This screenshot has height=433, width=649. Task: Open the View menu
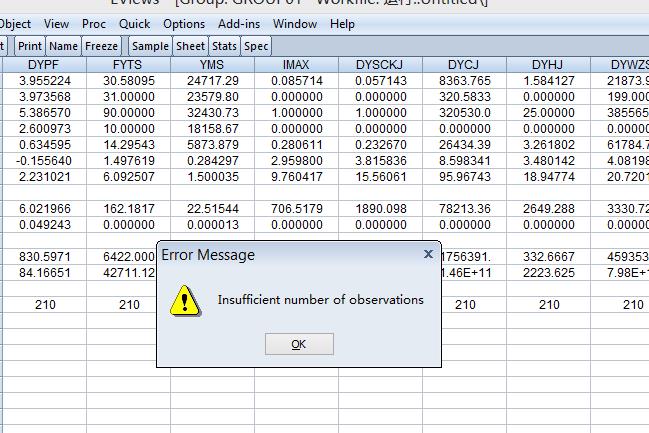pos(56,24)
